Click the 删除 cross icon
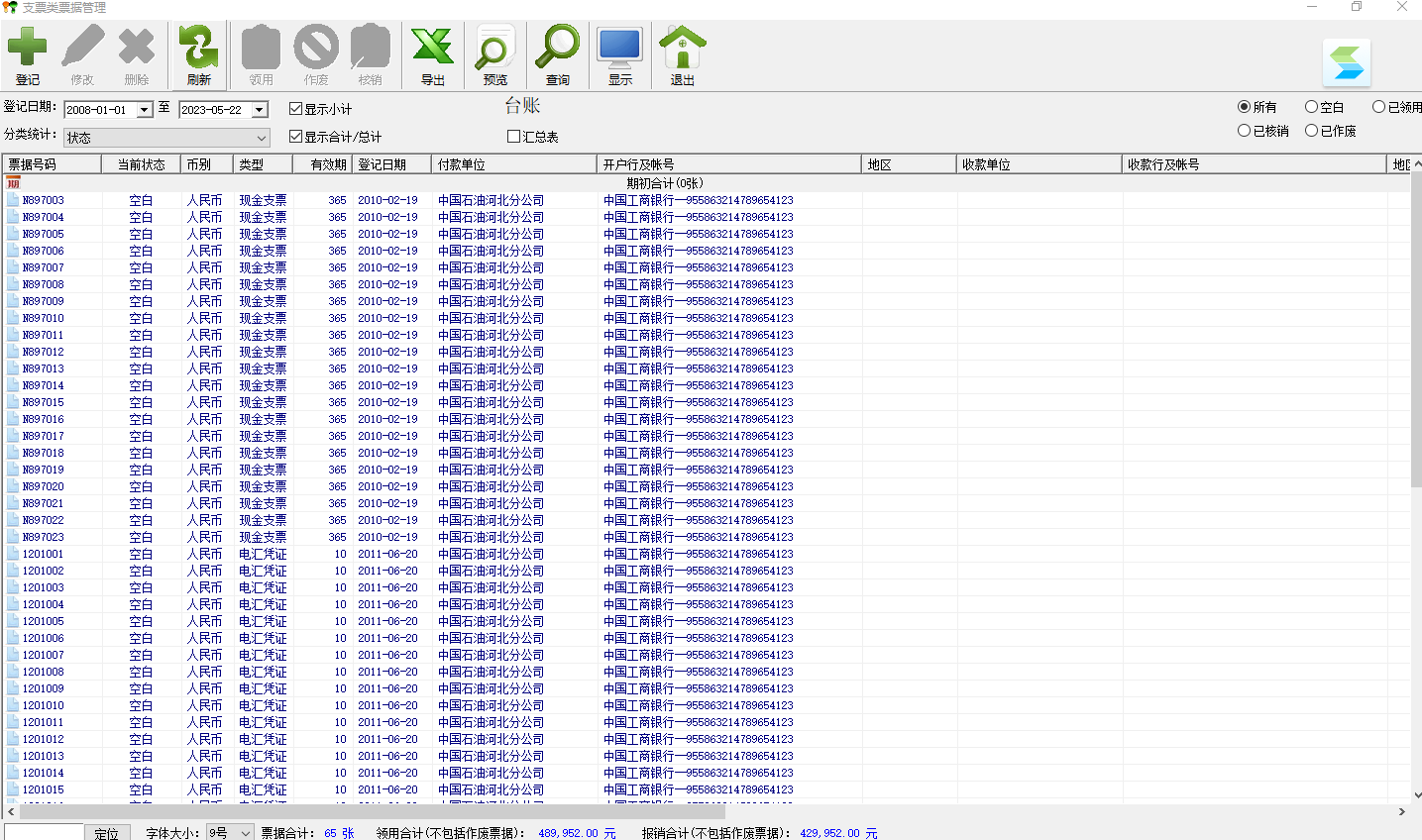1422x840 pixels. (x=137, y=47)
